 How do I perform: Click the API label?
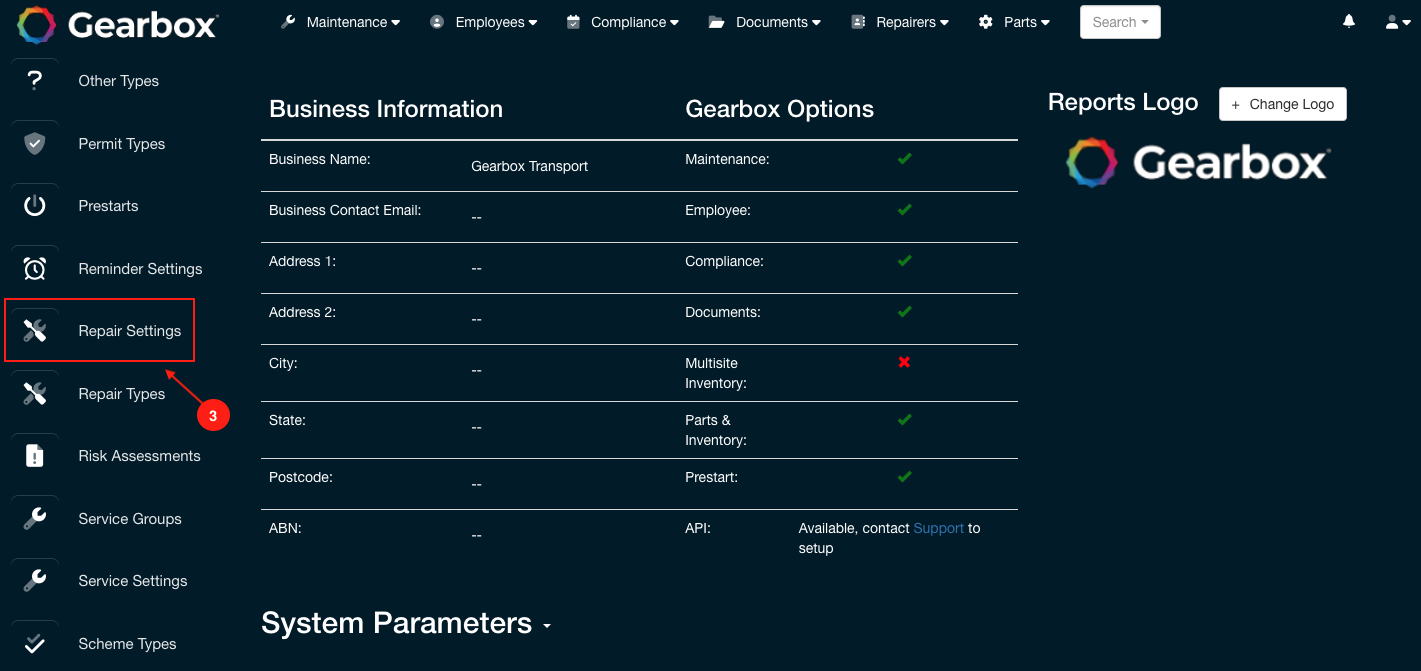[698, 528]
